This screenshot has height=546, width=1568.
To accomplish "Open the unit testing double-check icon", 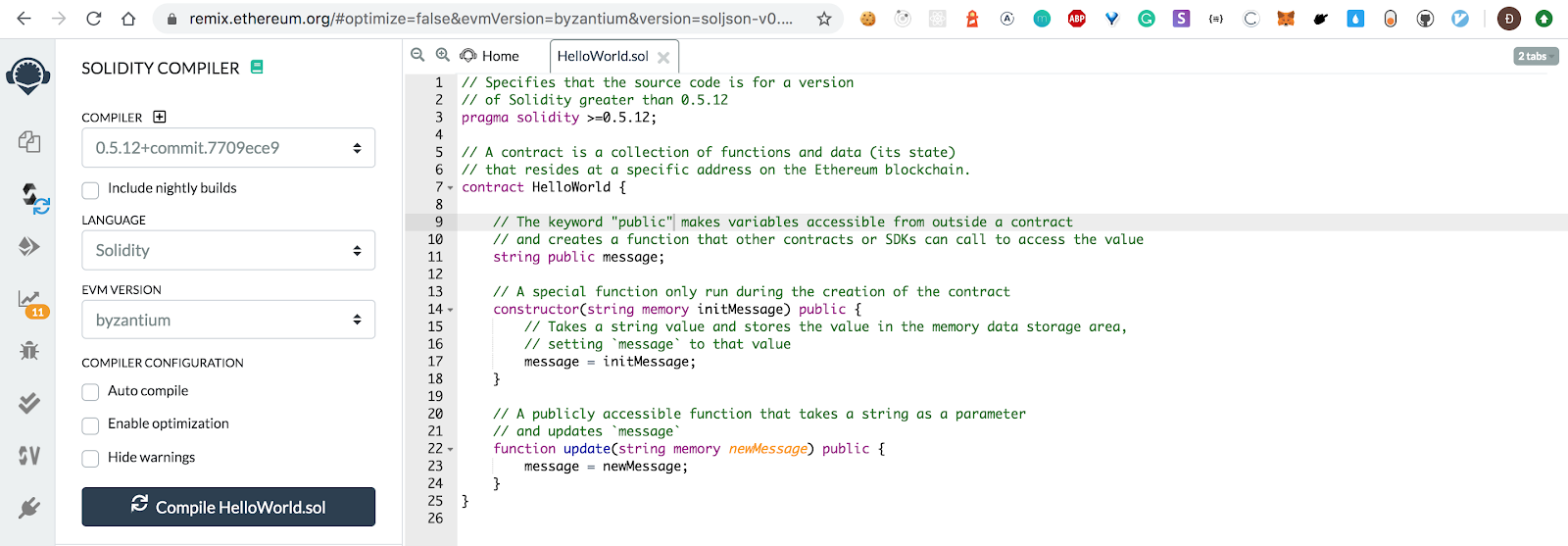I will click(29, 403).
